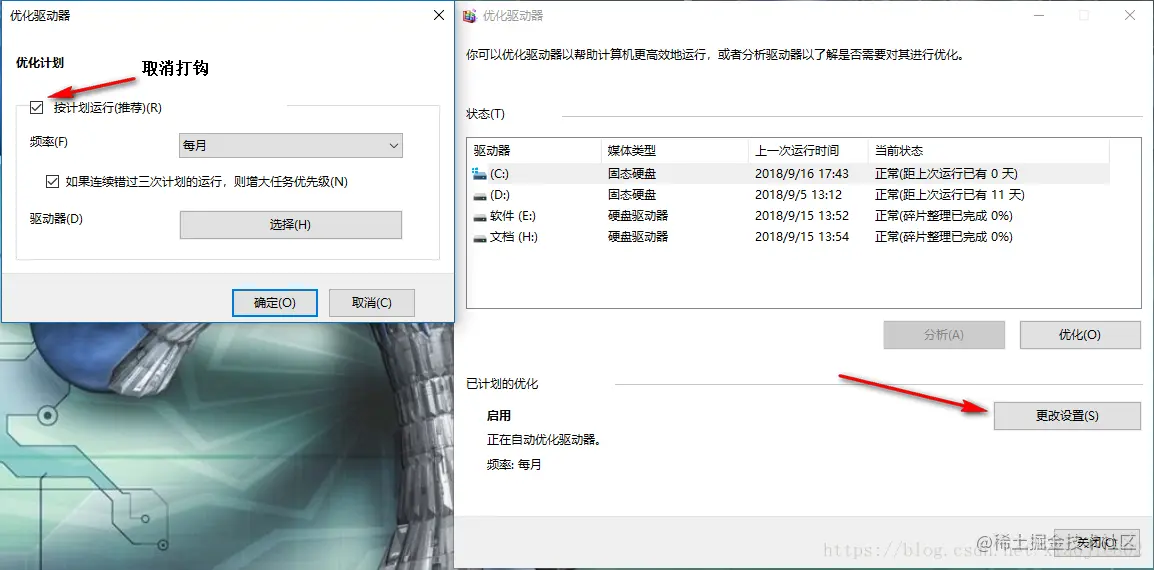Screen dimensions: 1154x570
Task: Click the 关闭(C) button in main window
Action: 1097,543
